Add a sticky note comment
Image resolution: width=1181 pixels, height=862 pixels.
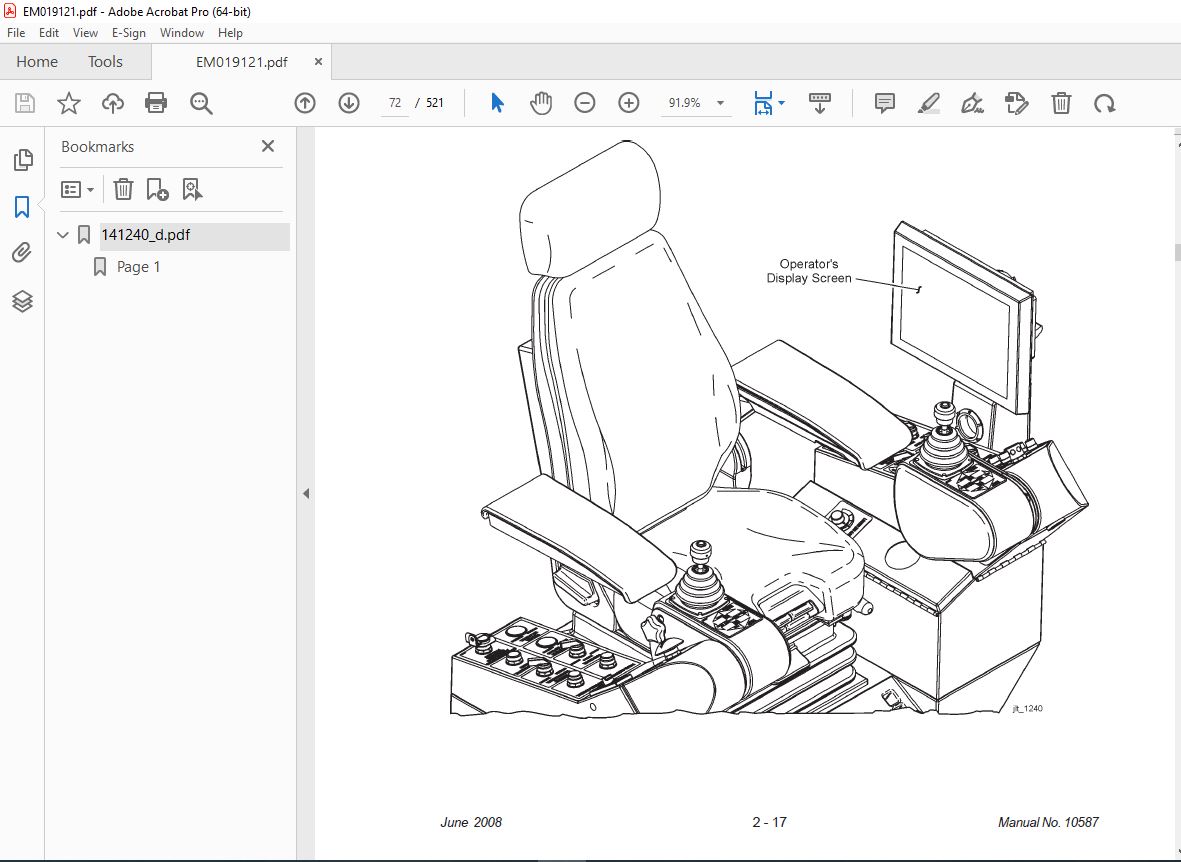884,102
